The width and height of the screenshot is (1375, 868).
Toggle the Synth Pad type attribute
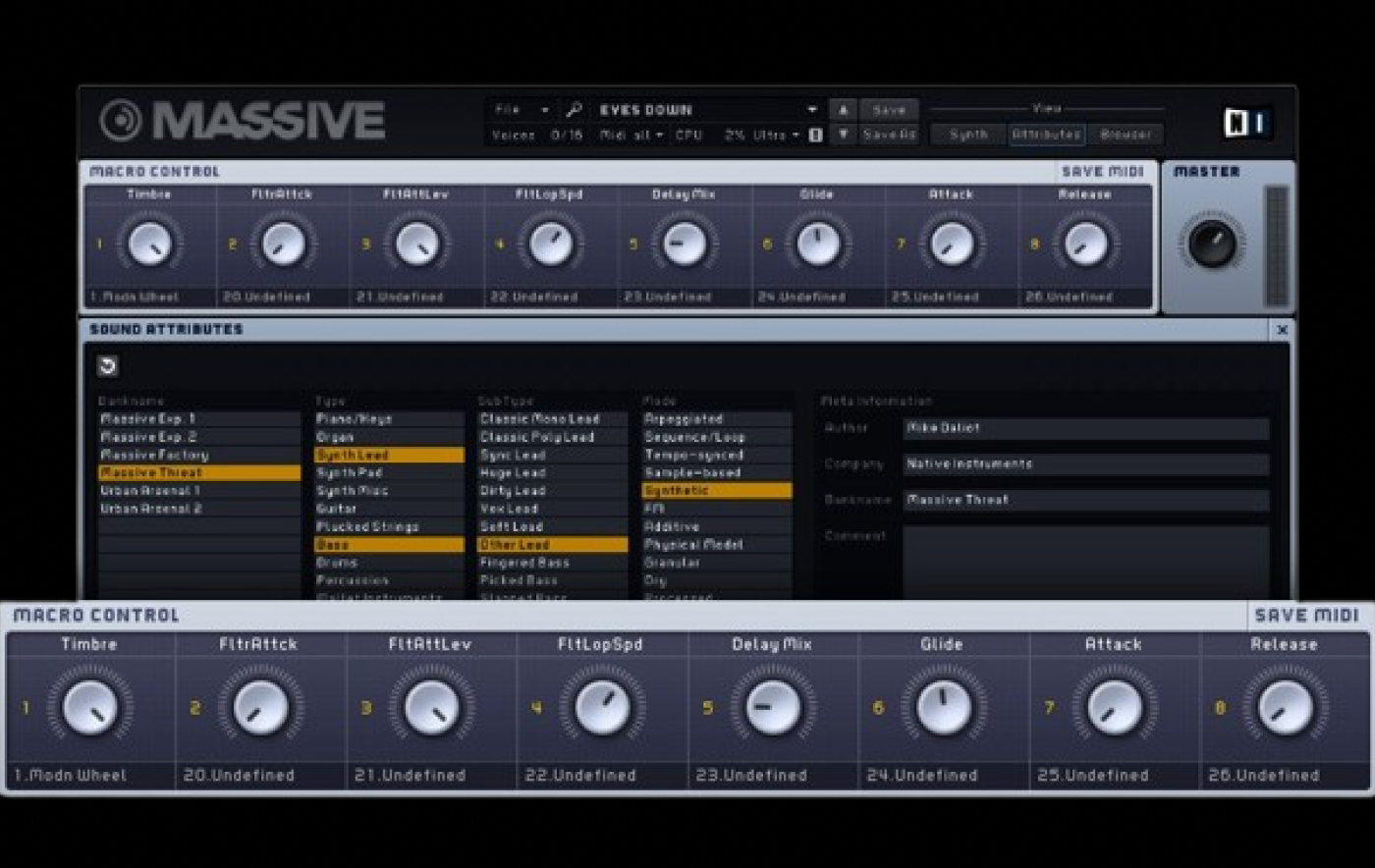[389, 473]
